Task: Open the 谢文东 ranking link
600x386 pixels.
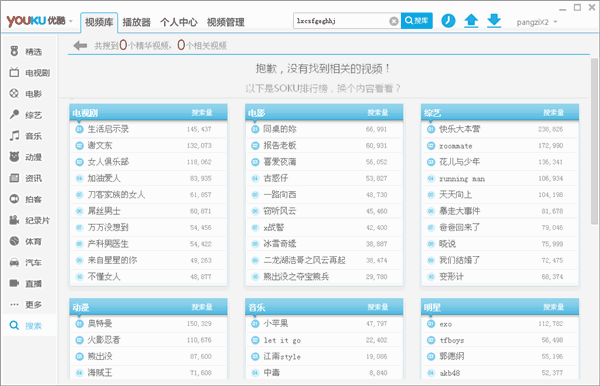Action: click(x=100, y=145)
